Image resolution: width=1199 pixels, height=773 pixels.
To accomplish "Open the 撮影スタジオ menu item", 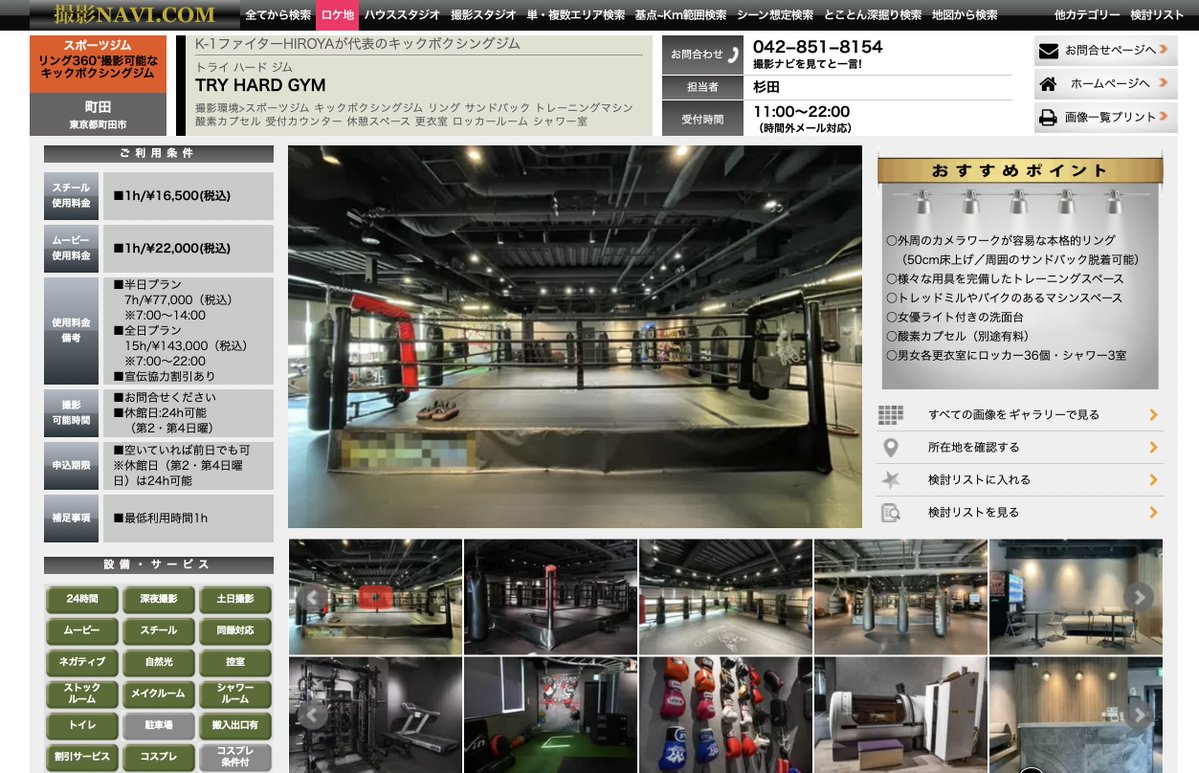I will click(x=483, y=15).
